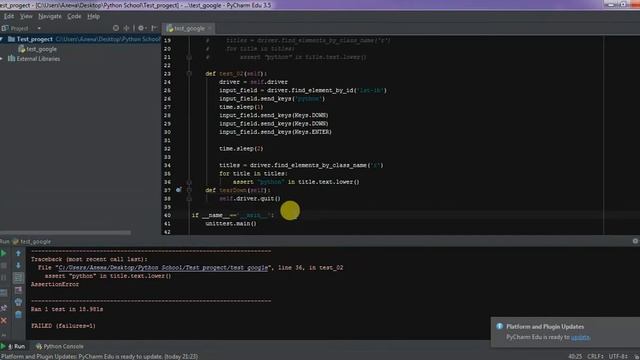The width and height of the screenshot is (640, 360).
Task: Click the scroll from source target icon
Action: pos(116,28)
